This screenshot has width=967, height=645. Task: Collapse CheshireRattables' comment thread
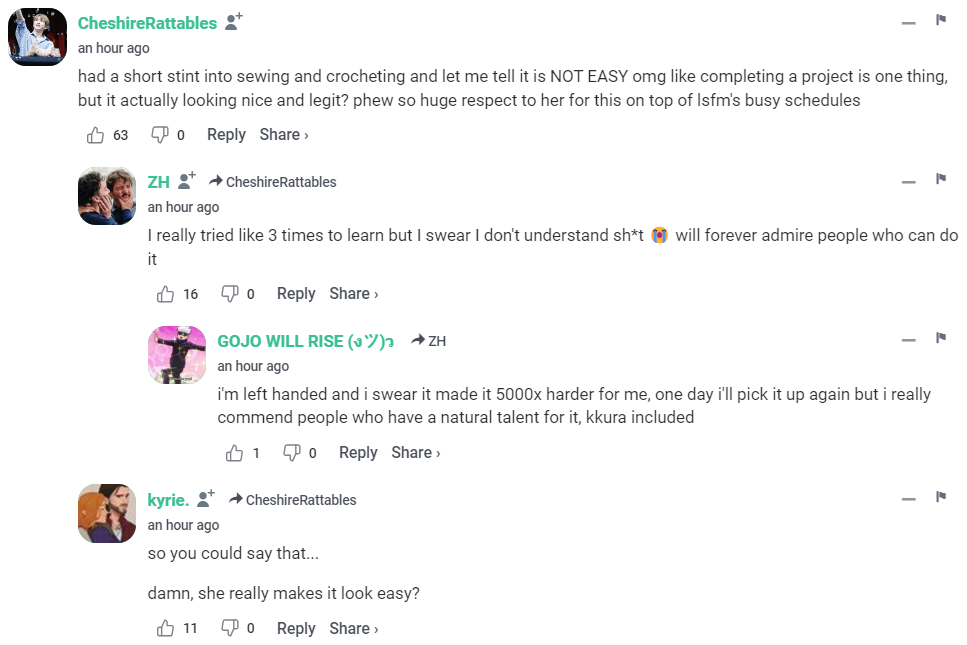point(908,22)
